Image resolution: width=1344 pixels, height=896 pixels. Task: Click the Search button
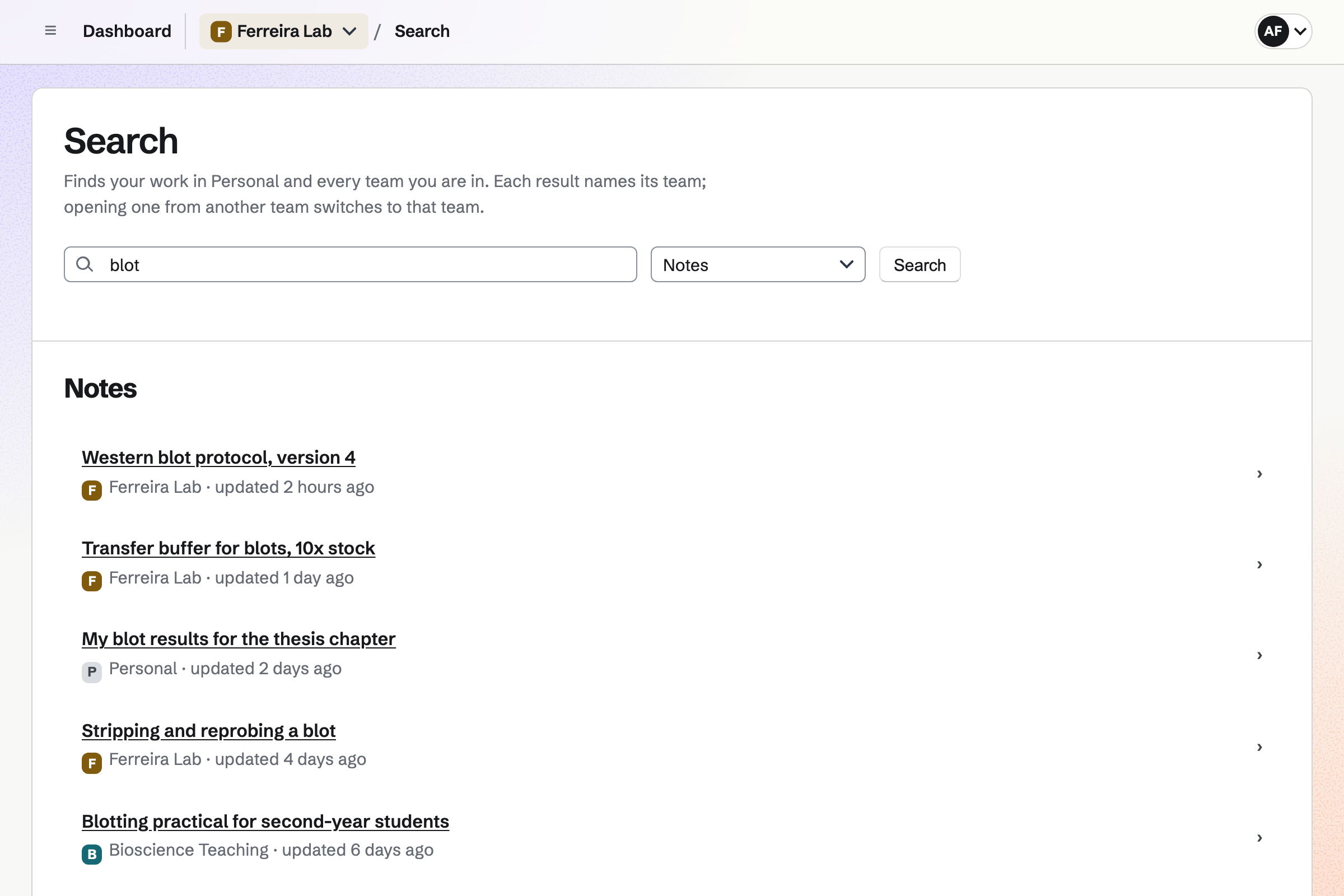pyautogui.click(x=920, y=264)
